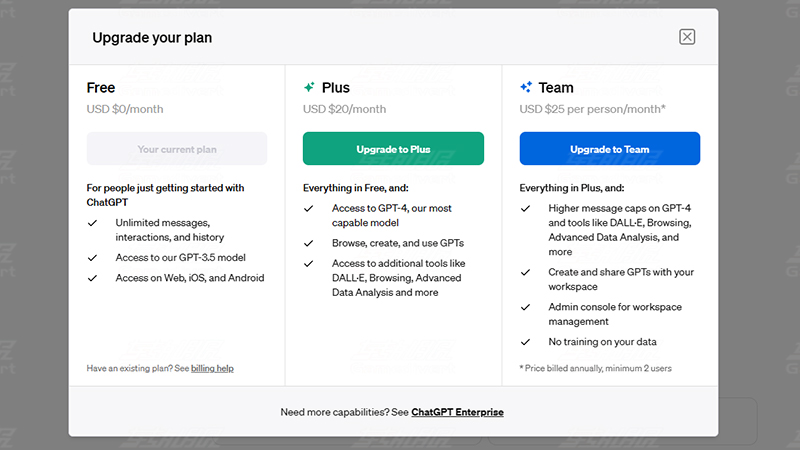Click checkmark next to GPT-3.5 model access

92,258
